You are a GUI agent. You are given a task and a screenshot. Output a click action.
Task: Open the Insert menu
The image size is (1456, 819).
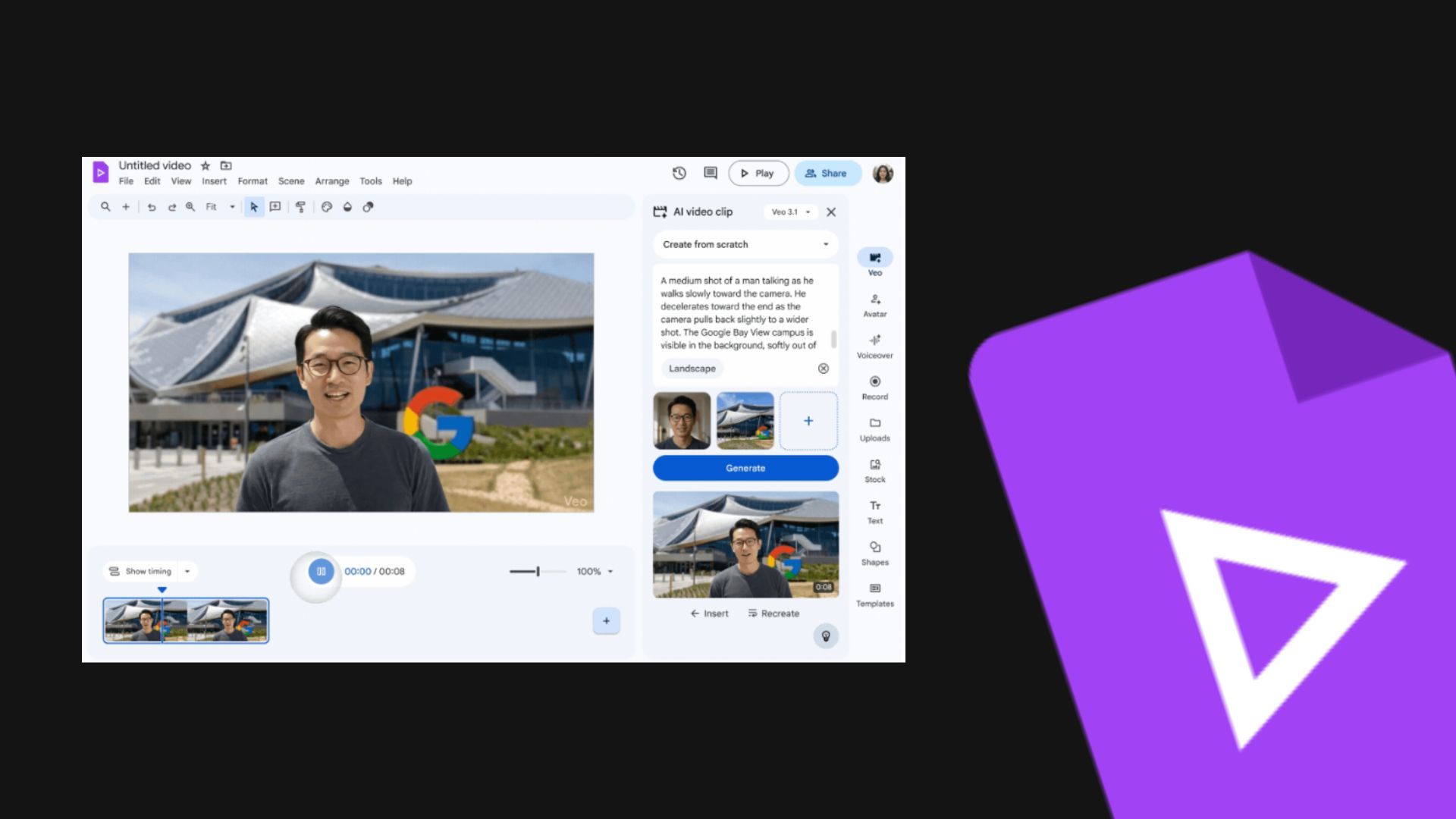tap(214, 181)
